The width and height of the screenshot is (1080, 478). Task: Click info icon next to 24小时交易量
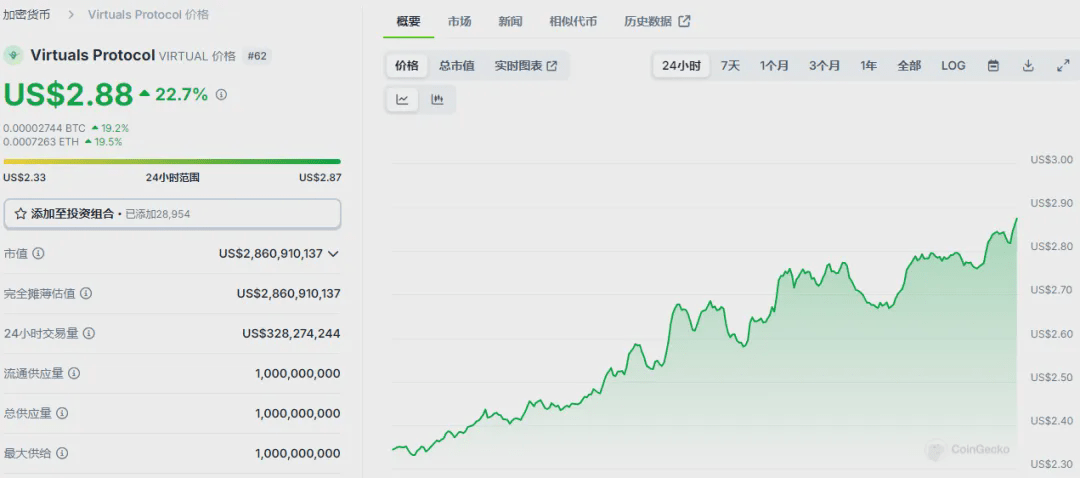(x=89, y=333)
